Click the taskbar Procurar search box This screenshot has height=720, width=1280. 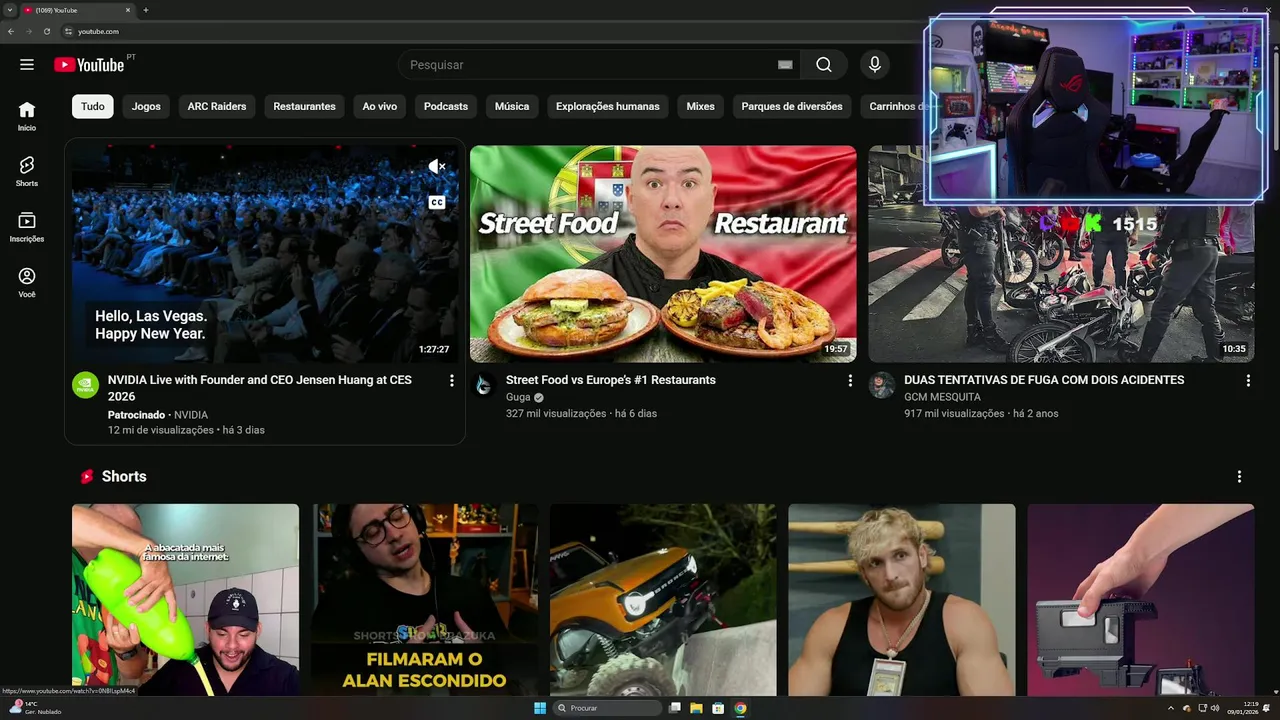coord(608,708)
